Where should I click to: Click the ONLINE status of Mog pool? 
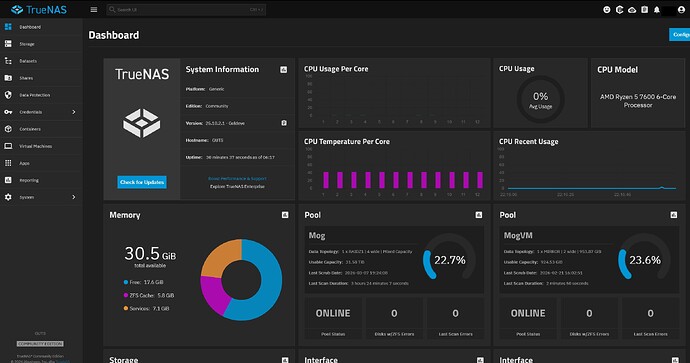click(x=333, y=313)
